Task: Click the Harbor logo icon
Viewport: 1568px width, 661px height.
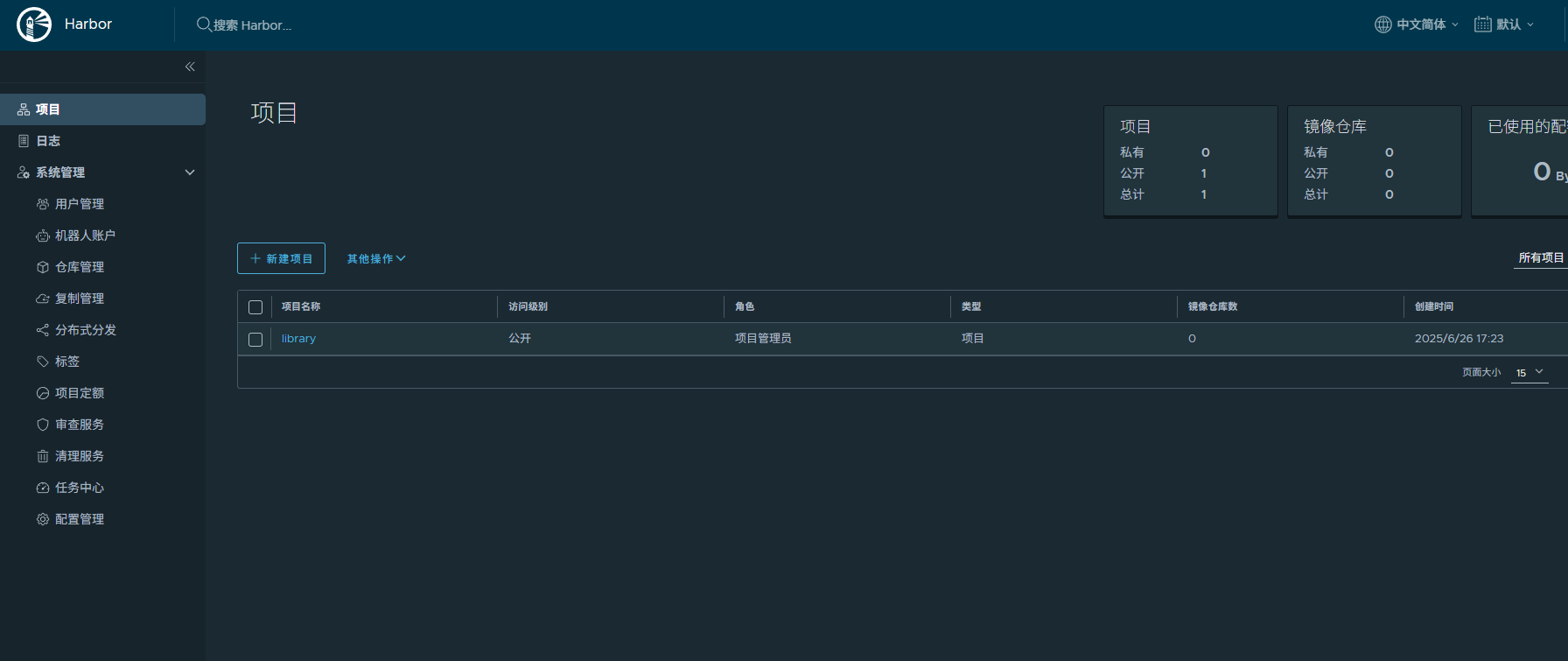Action: (34, 25)
